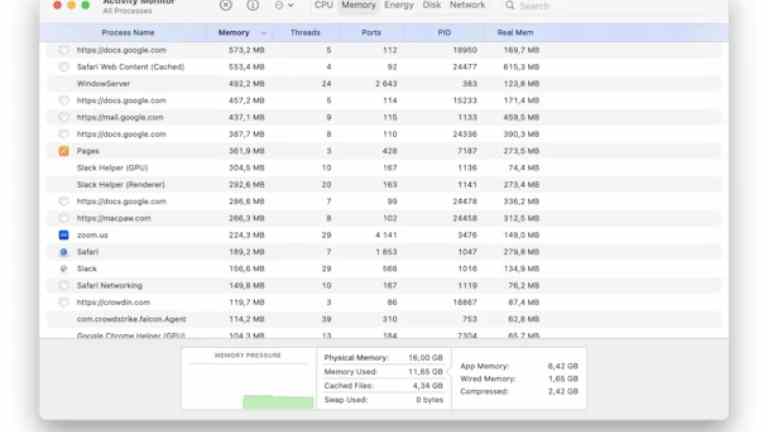The width and height of the screenshot is (768, 432).
Task: Click the Compressed memory label
Action: pos(484,391)
